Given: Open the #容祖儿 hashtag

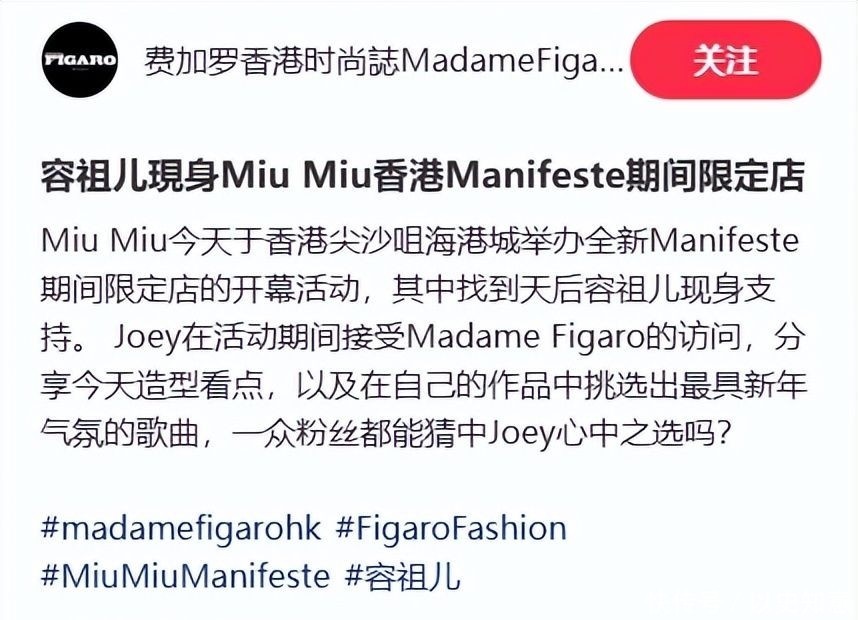Looking at the screenshot, I should coord(403,576).
